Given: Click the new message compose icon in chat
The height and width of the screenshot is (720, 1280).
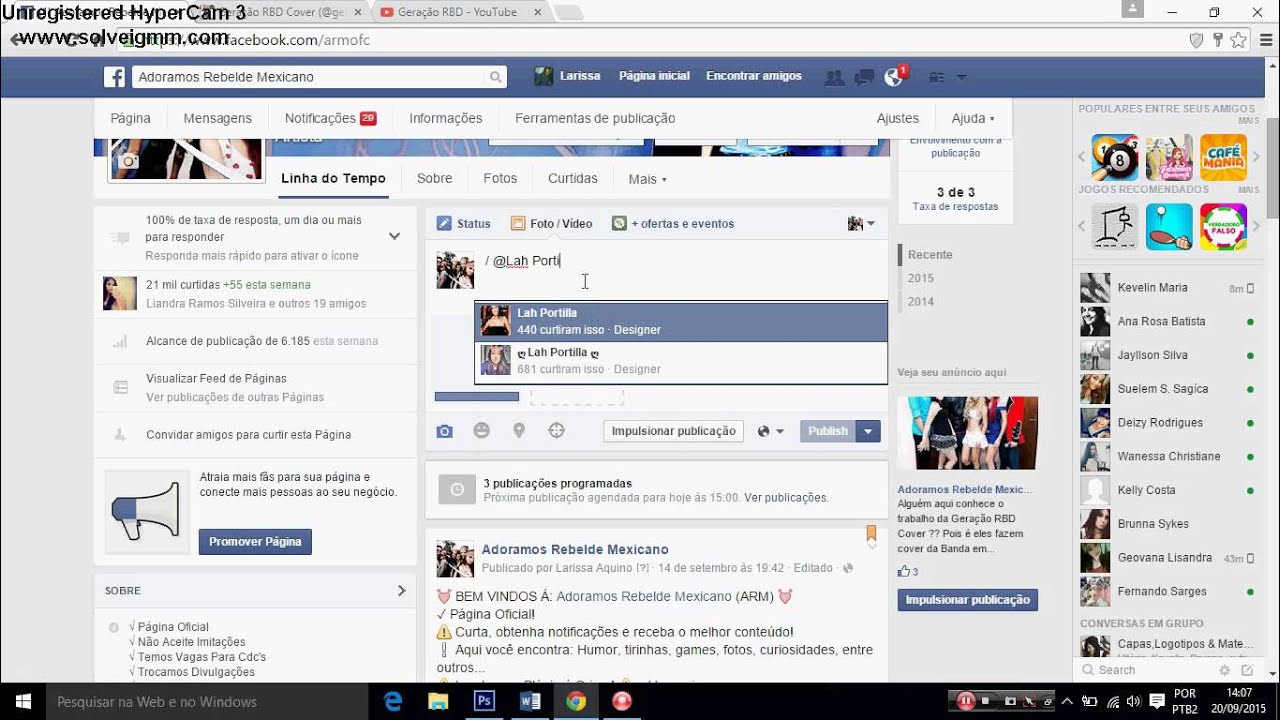Looking at the screenshot, I should coord(1247,670).
